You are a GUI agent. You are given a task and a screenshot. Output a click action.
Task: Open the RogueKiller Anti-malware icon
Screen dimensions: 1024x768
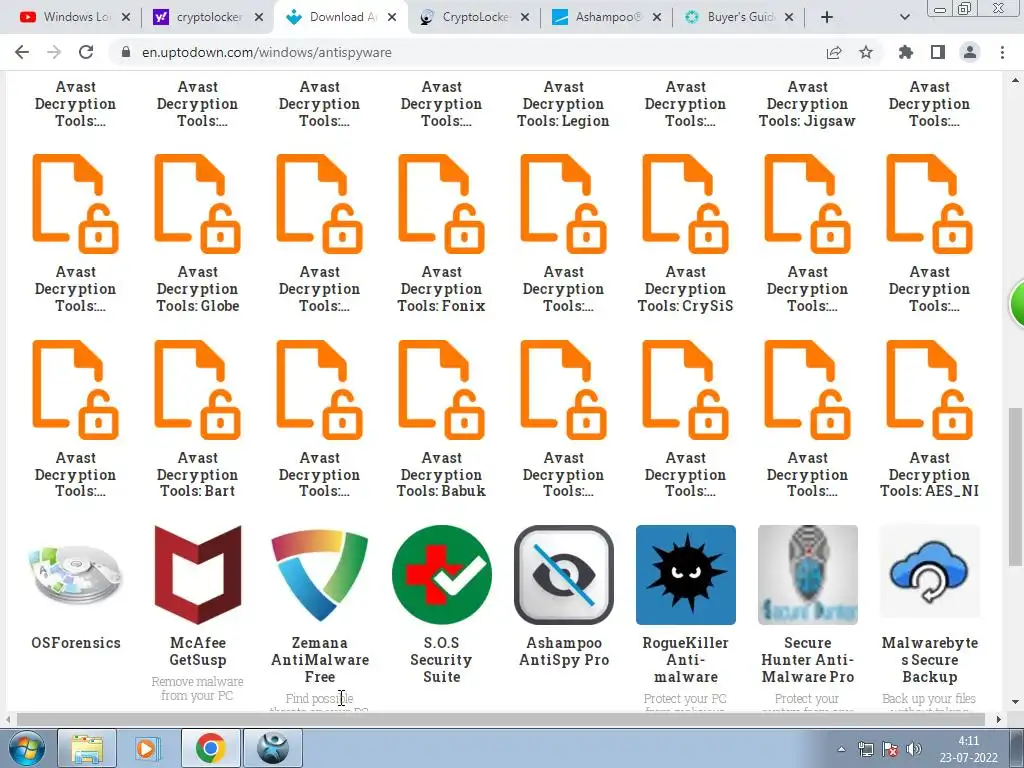point(686,575)
